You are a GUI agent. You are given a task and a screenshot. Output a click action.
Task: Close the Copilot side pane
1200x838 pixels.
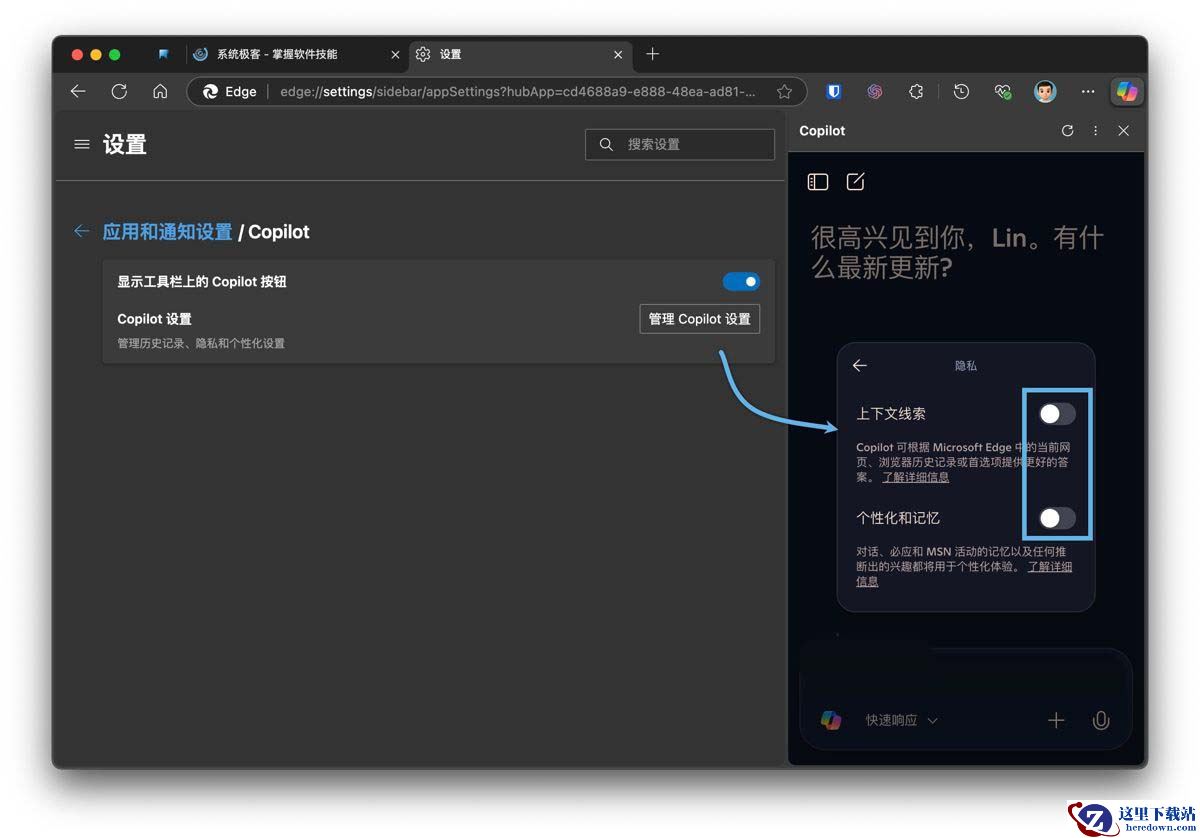click(x=1123, y=131)
